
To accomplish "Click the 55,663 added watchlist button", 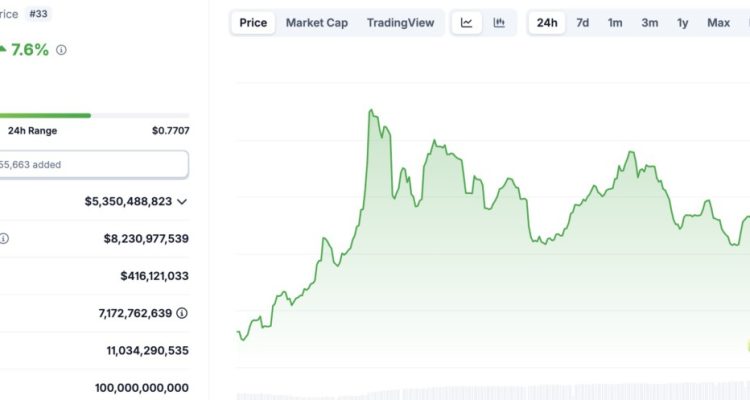I will point(94,165).
